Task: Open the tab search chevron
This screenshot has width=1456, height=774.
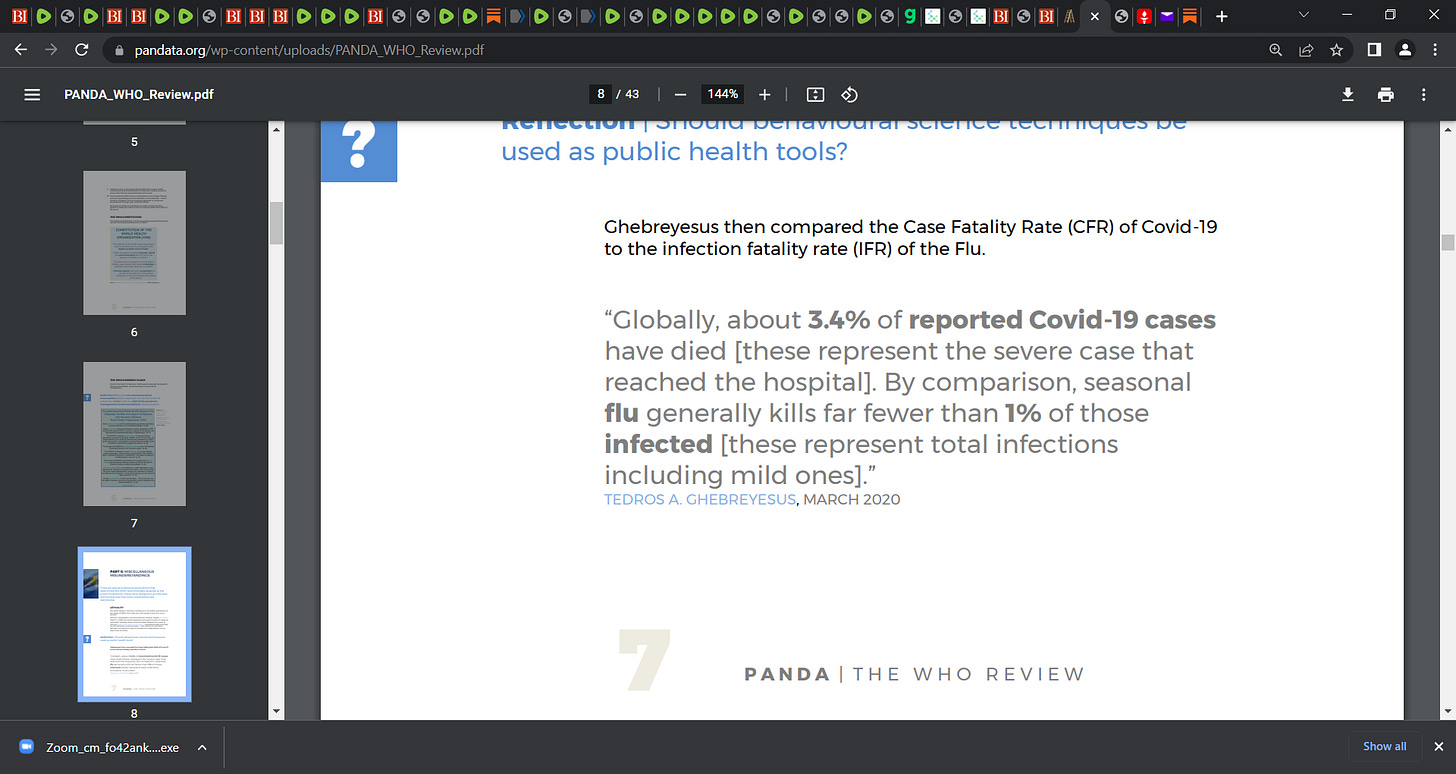Action: (x=1303, y=15)
